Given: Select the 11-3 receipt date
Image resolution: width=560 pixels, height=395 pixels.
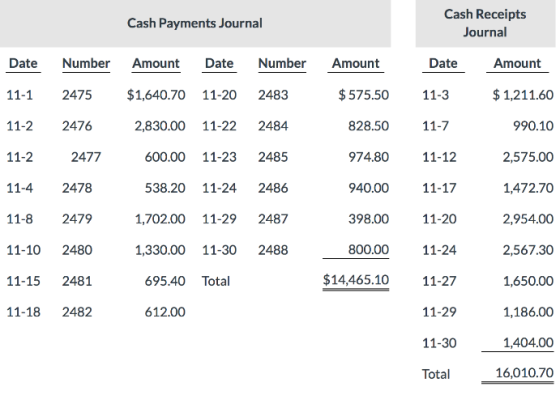Looking at the screenshot, I should 435,95.
